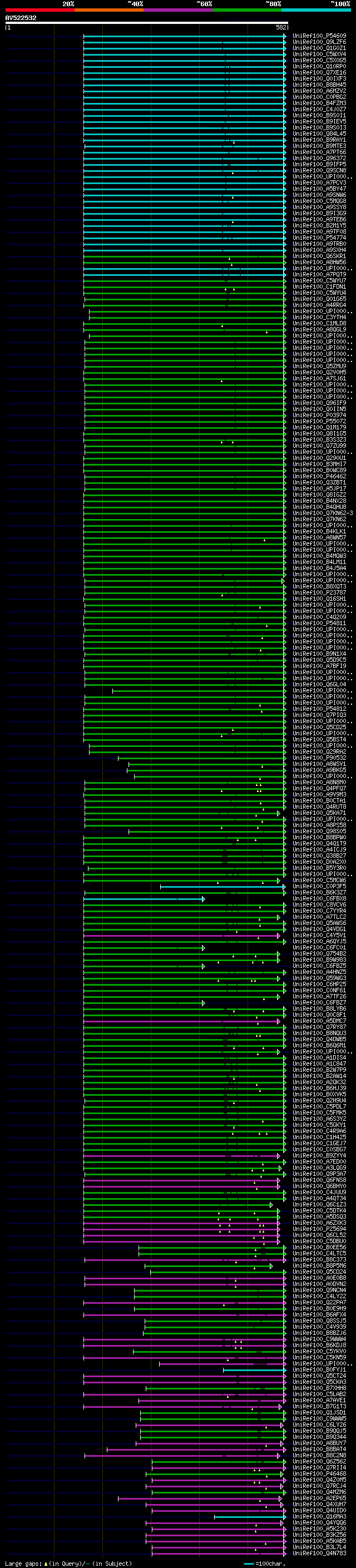
Task: Select the label UniRef100_C0PBG2
Action: coord(319,97)
